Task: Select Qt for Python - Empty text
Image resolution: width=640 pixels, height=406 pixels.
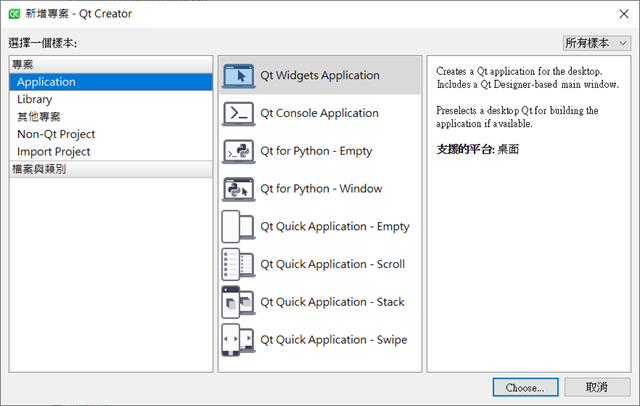Action: tap(316, 151)
